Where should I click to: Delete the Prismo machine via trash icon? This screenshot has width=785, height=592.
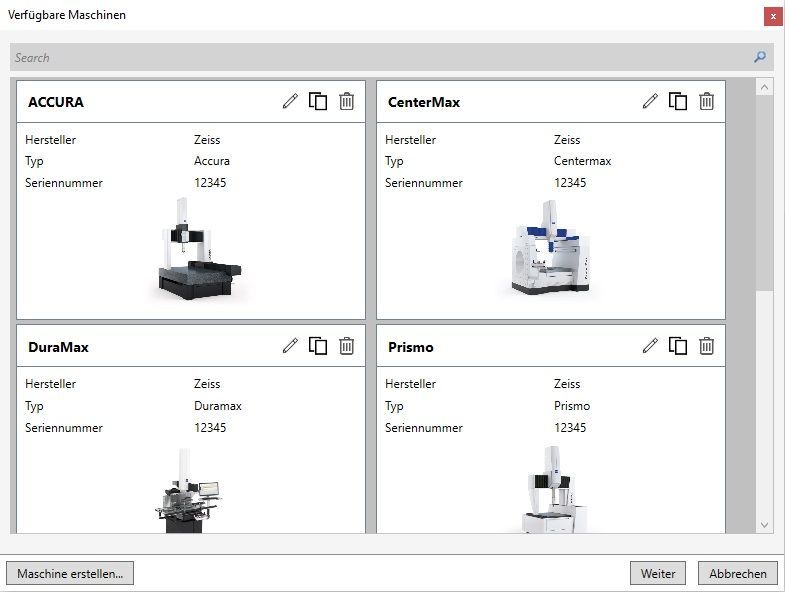pos(706,346)
